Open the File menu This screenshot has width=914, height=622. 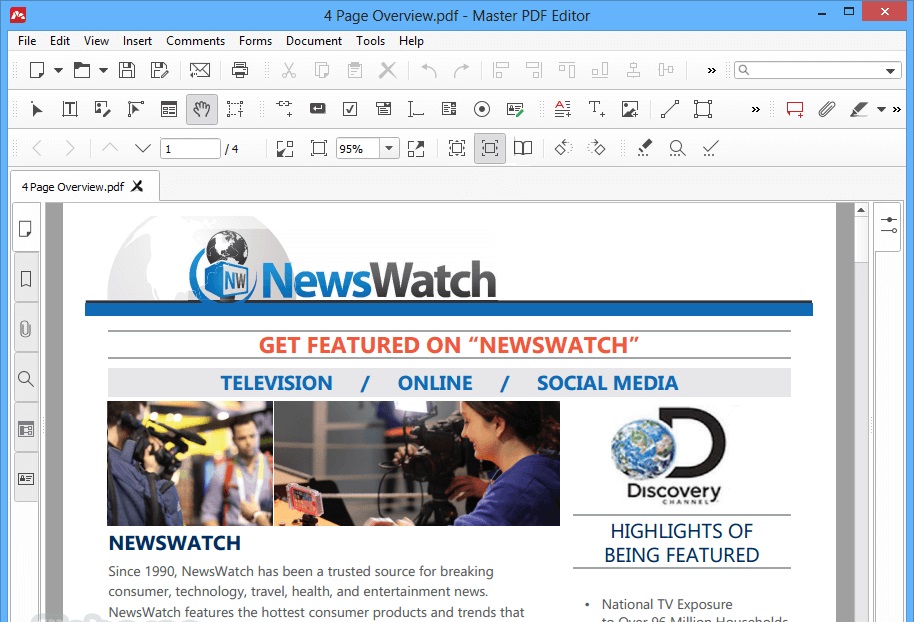point(27,41)
